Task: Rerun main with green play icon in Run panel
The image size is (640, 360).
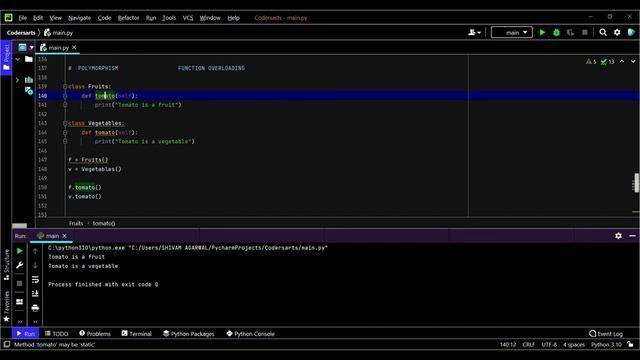Action: [x=20, y=251]
